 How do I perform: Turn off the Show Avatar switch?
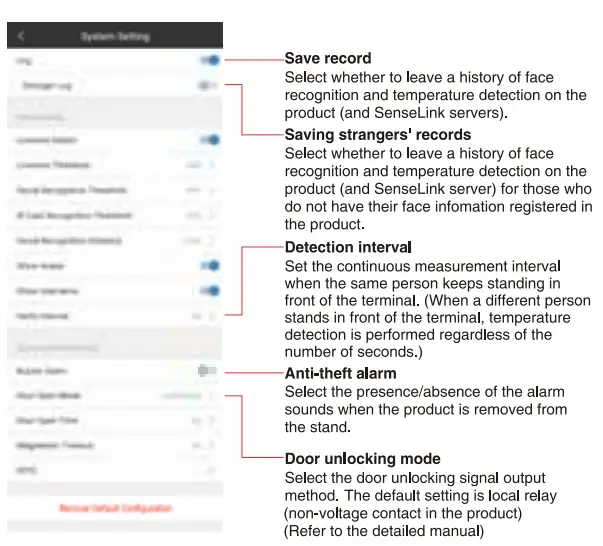(208, 266)
